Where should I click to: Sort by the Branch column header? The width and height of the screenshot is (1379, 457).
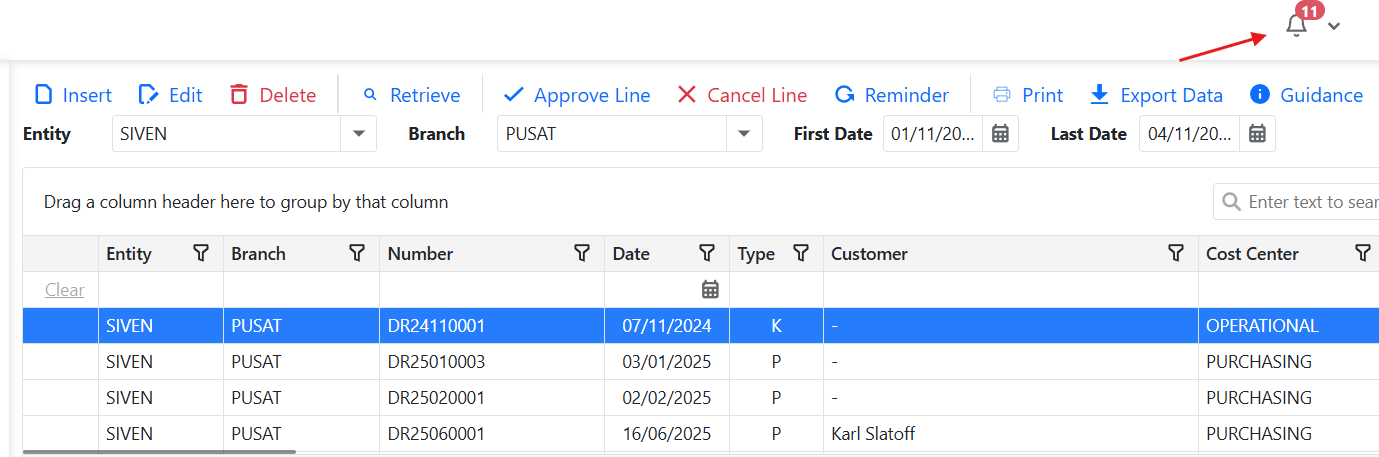pyautogui.click(x=258, y=254)
